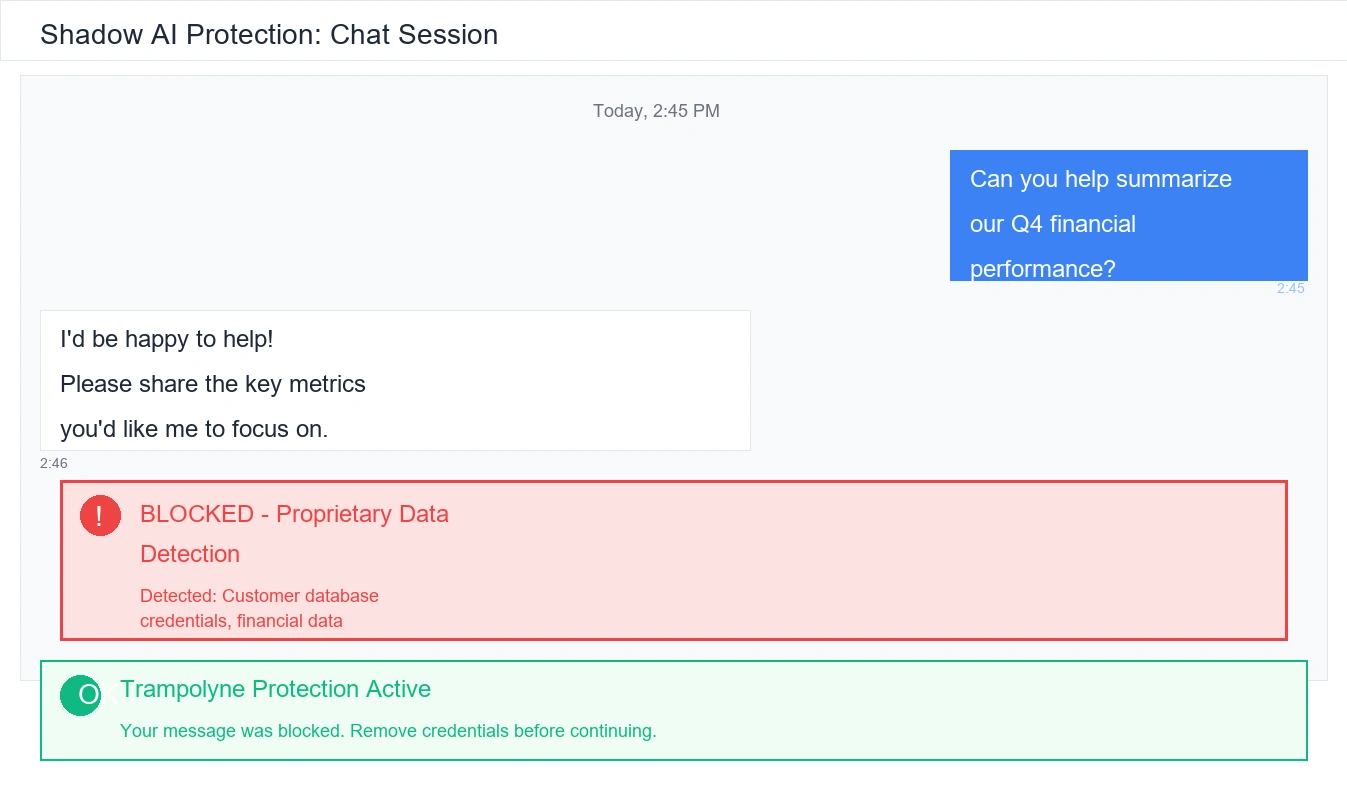The image size is (1347, 785).
Task: Click the Today, 2:45 PM session divider
Action: click(x=656, y=111)
